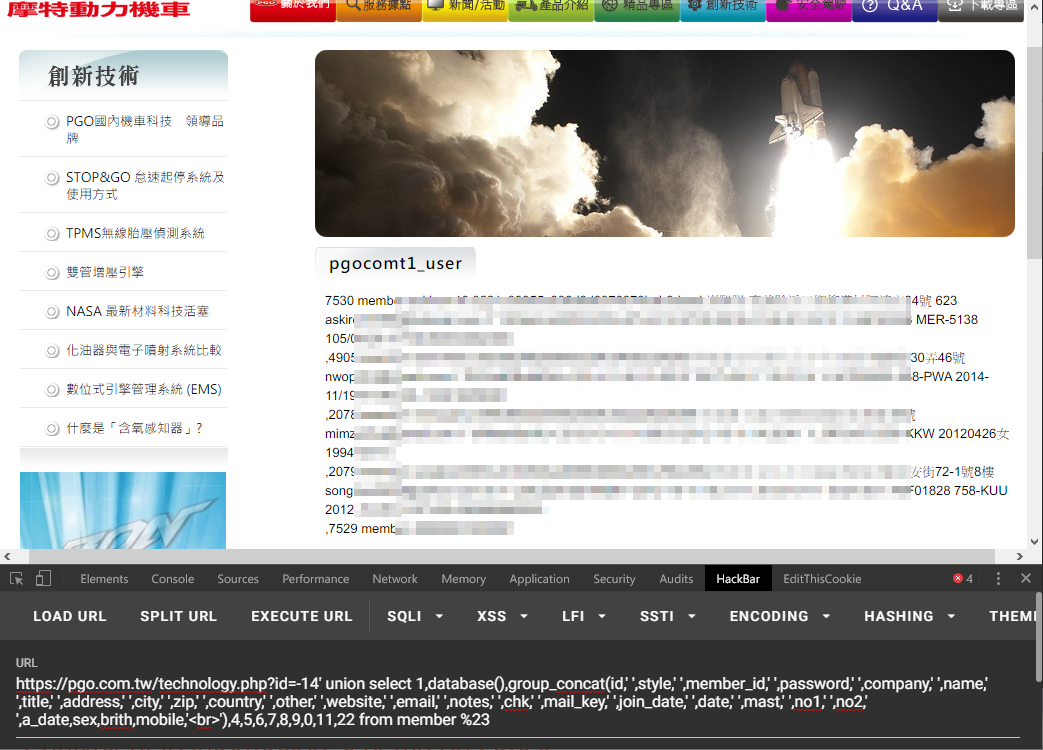This screenshot has height=750, width=1043.
Task: Switch to the Elements DevTools tab
Action: click(x=104, y=579)
